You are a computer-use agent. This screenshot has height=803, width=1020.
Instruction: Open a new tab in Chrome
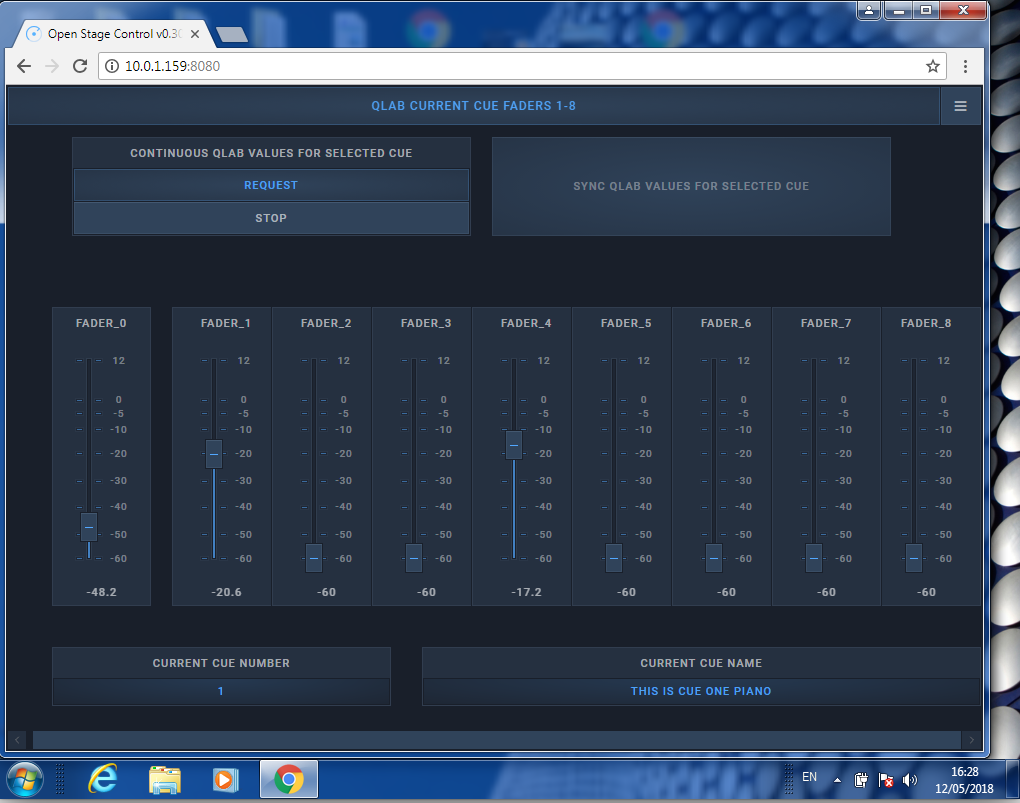[231, 35]
